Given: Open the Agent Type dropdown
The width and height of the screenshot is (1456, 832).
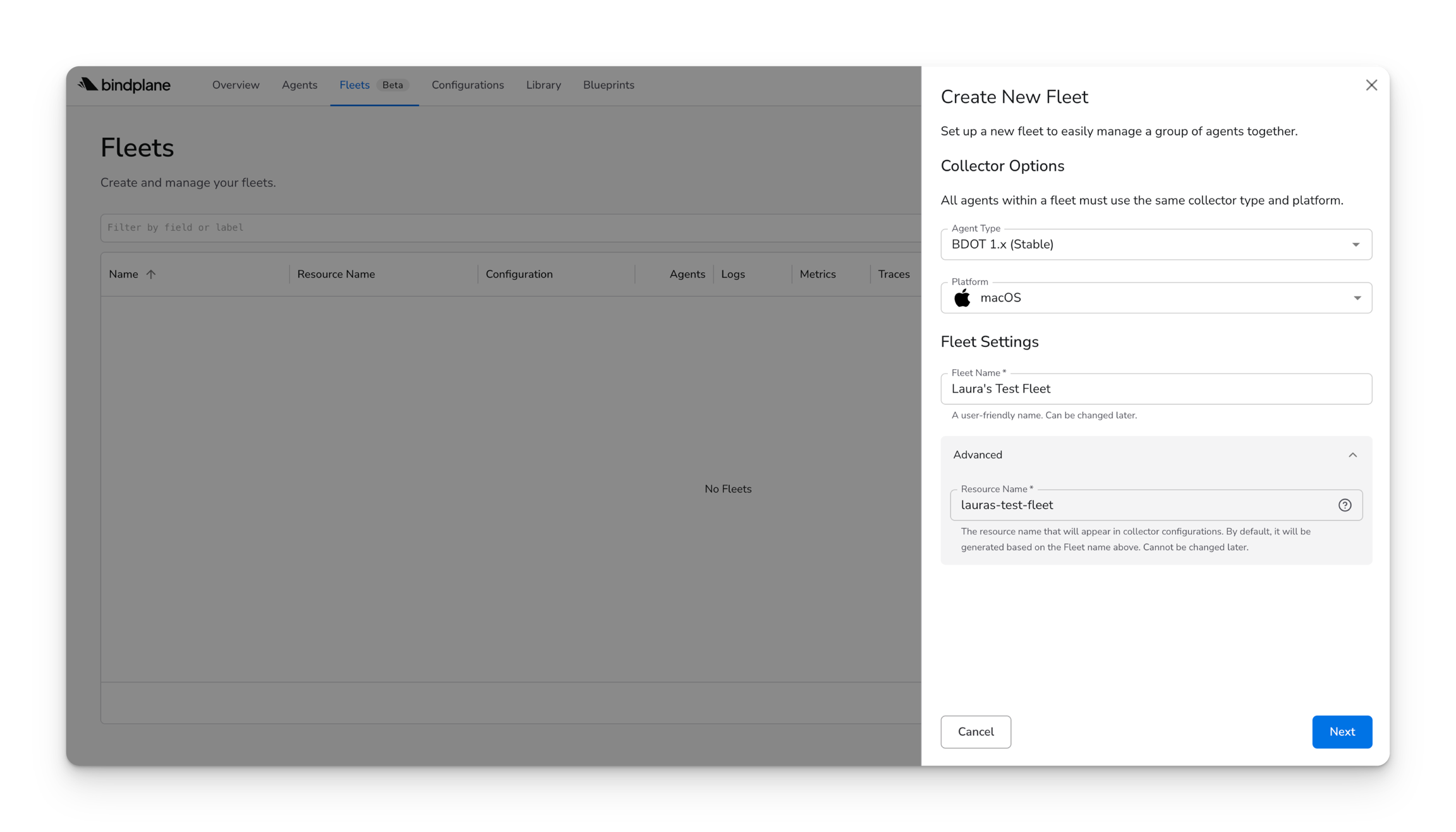Looking at the screenshot, I should [x=1156, y=245].
